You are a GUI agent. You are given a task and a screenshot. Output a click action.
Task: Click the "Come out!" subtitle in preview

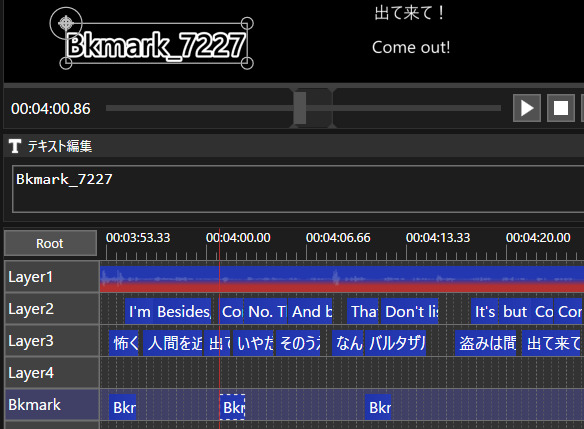[411, 47]
